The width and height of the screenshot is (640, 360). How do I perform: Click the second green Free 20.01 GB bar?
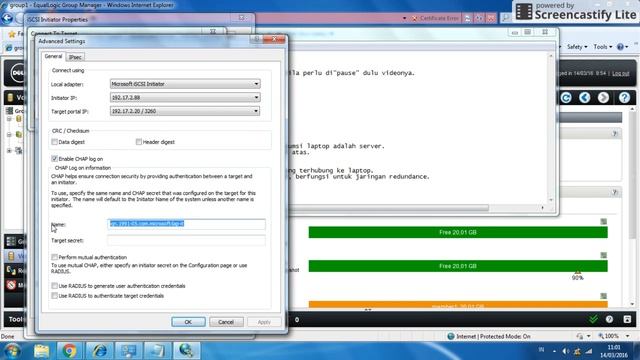tap(458, 266)
